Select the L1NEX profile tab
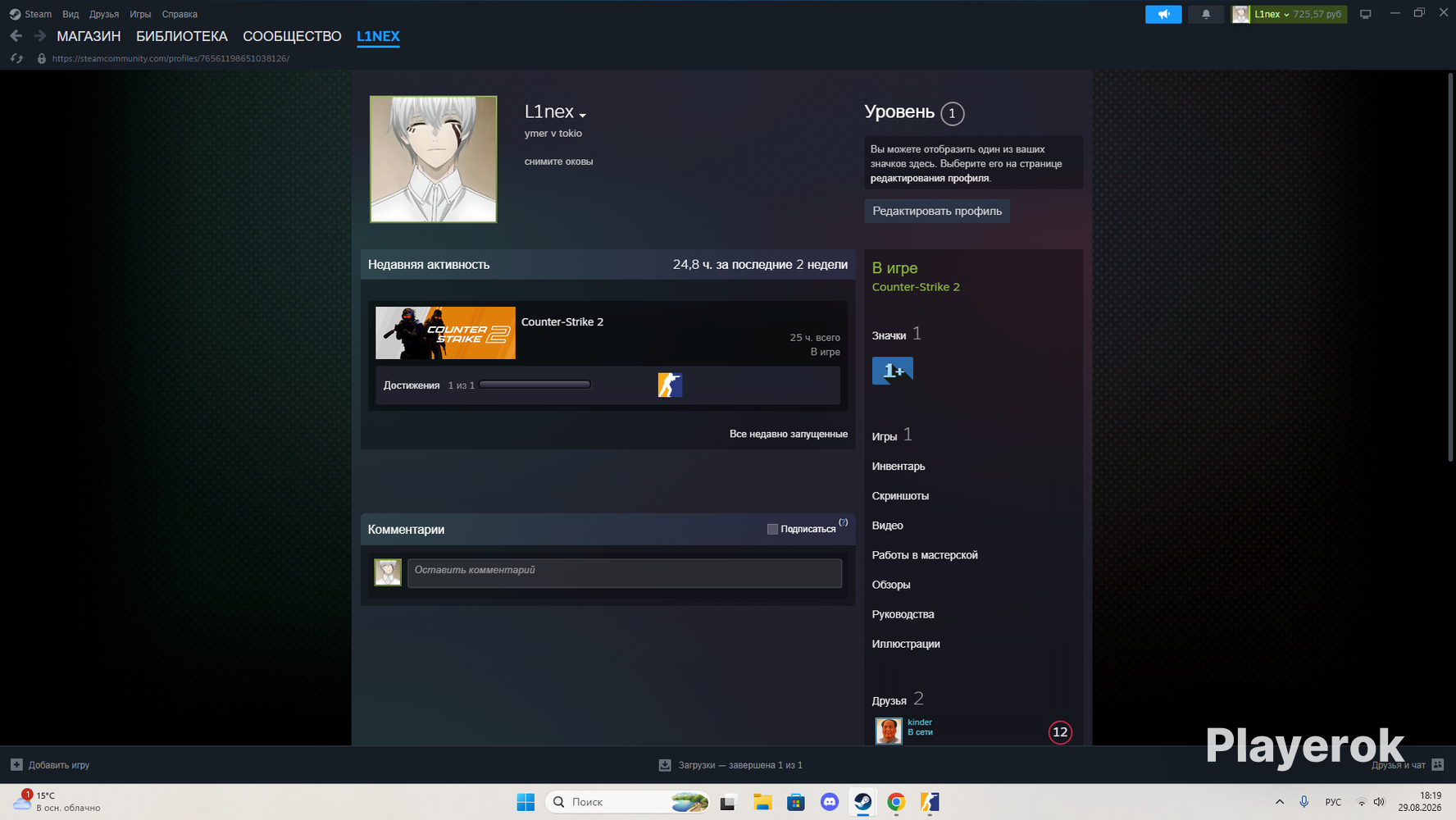1456x820 pixels. pos(378,36)
